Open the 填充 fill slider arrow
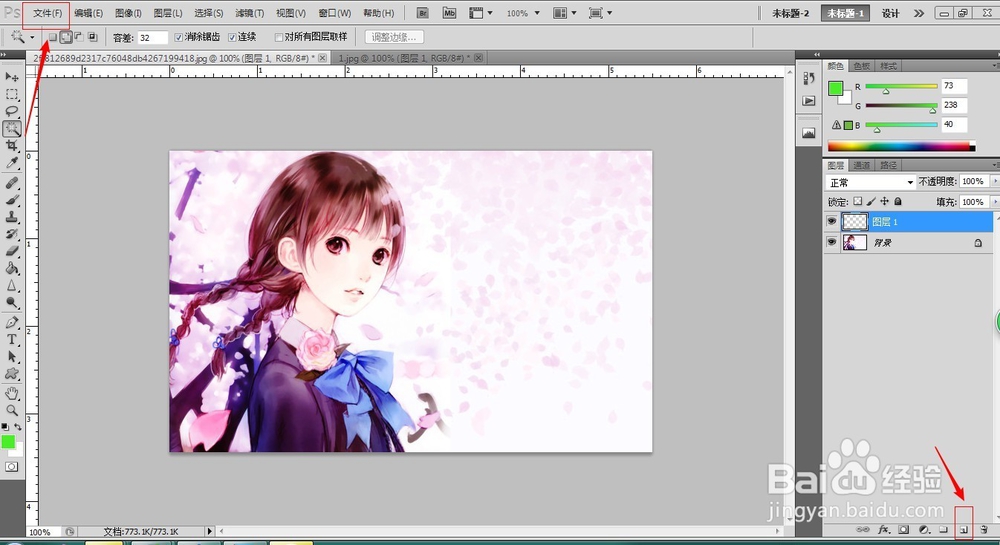Screen dimensions: 1000x545 [x=995, y=202]
